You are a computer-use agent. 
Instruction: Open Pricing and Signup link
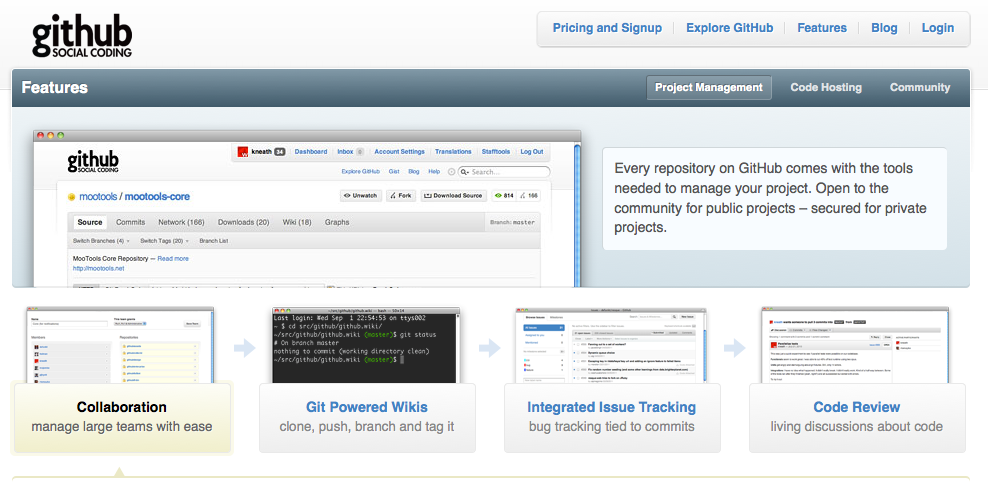[x=607, y=28]
